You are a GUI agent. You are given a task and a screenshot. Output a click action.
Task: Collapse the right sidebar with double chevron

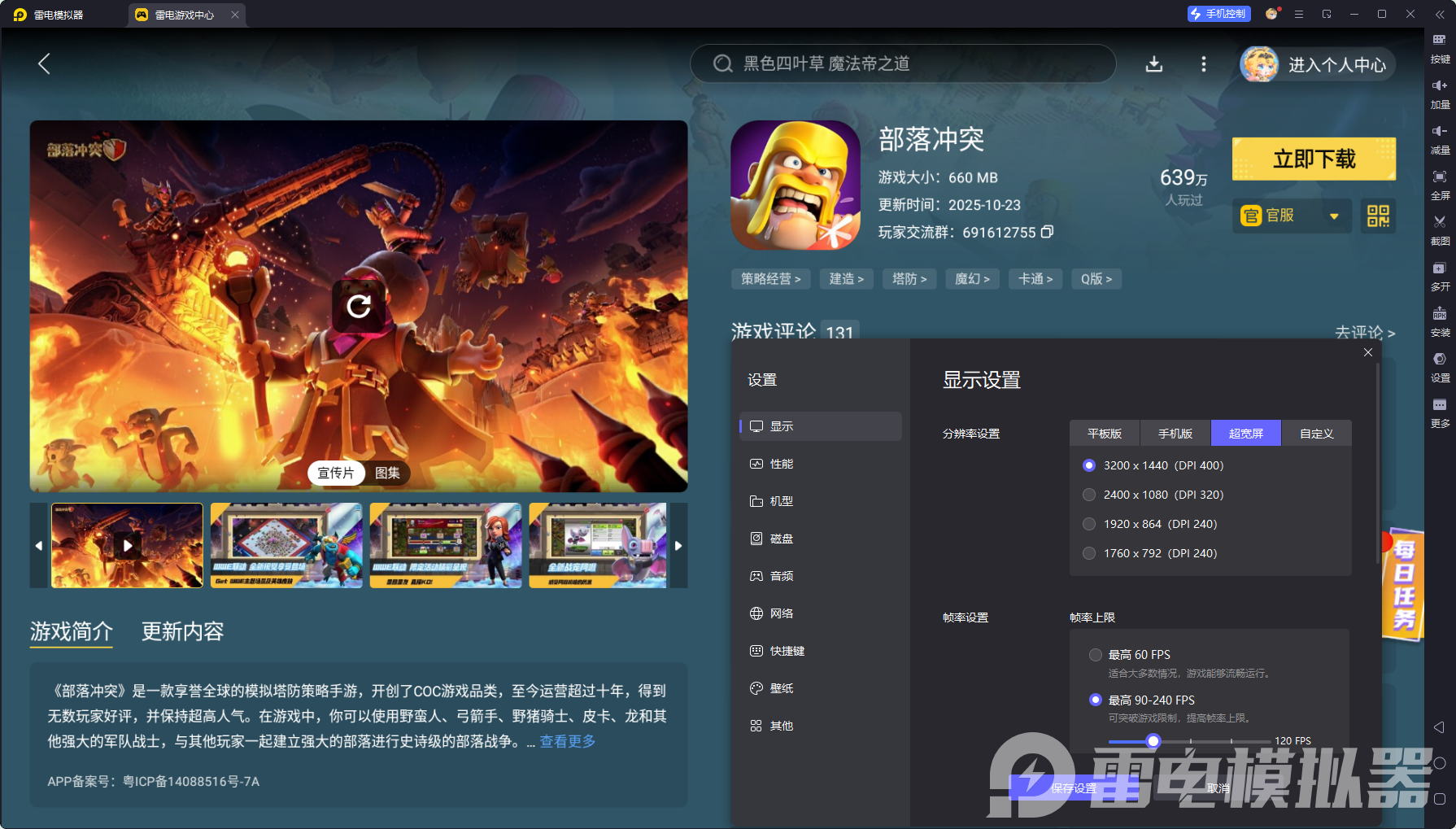(x=1440, y=15)
